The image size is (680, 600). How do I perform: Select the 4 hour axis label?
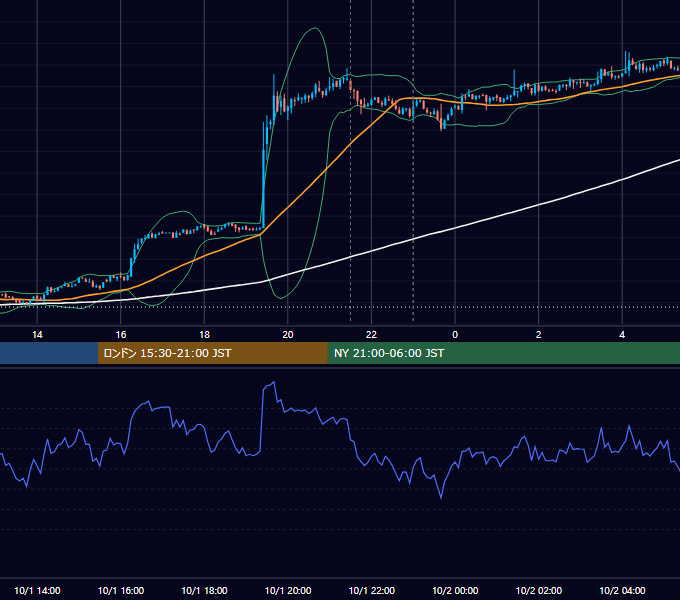pyautogui.click(x=622, y=335)
